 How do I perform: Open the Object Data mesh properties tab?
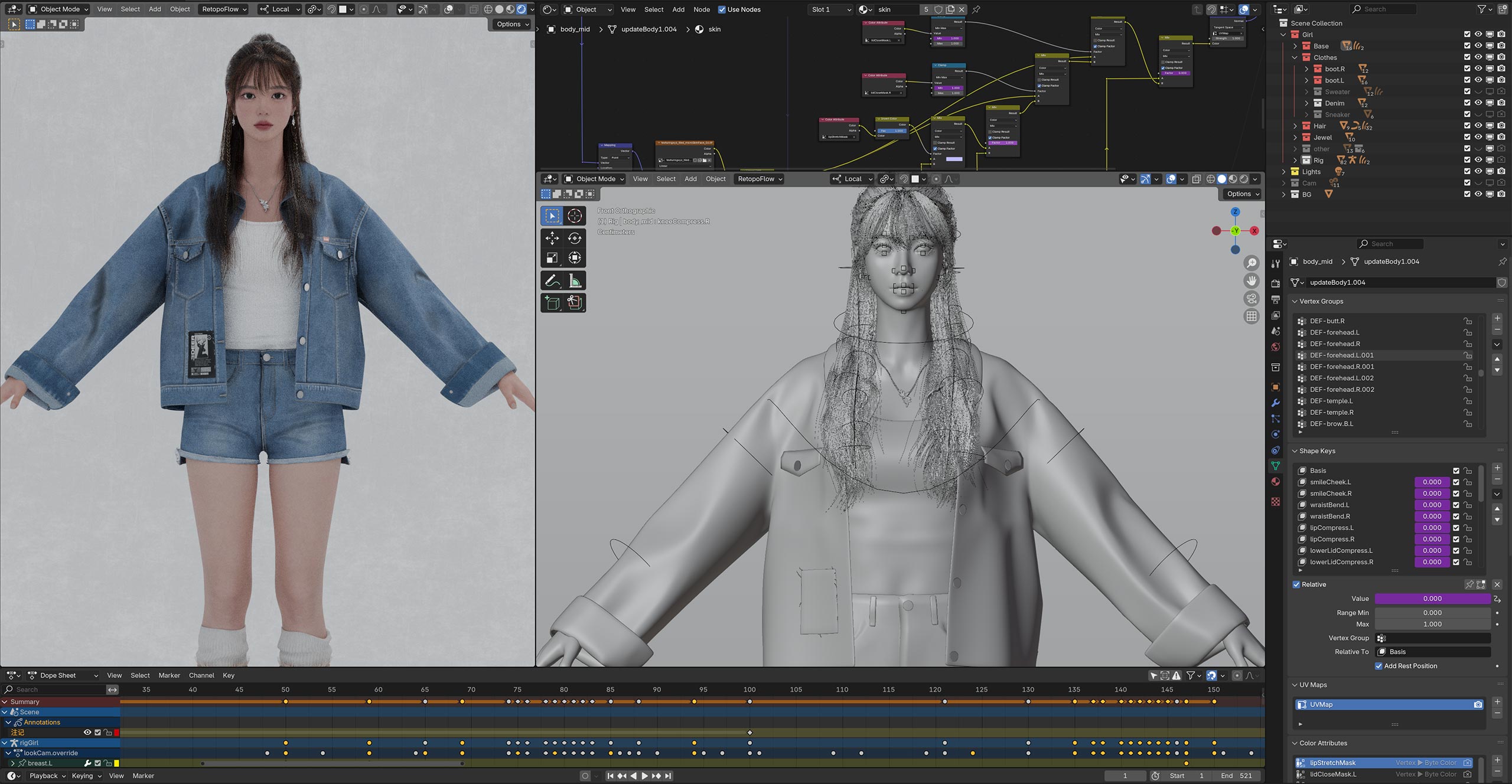tap(1276, 466)
